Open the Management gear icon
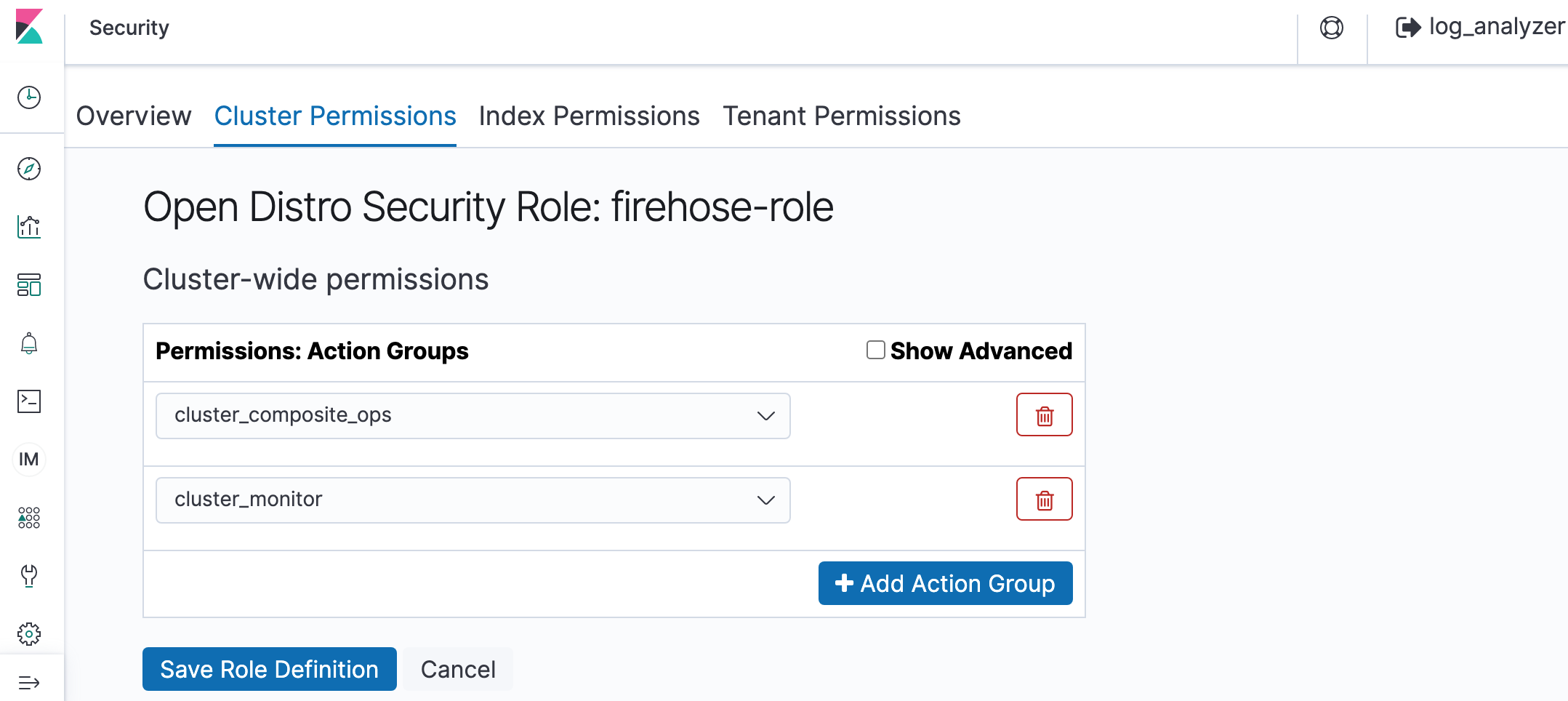The image size is (1568, 701). 29,634
